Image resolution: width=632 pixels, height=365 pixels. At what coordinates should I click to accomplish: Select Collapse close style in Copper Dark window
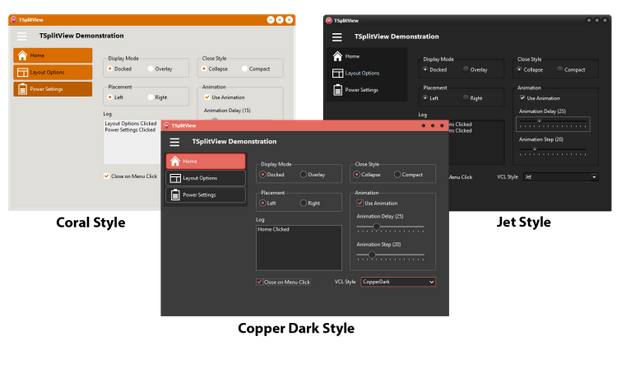tap(367, 175)
